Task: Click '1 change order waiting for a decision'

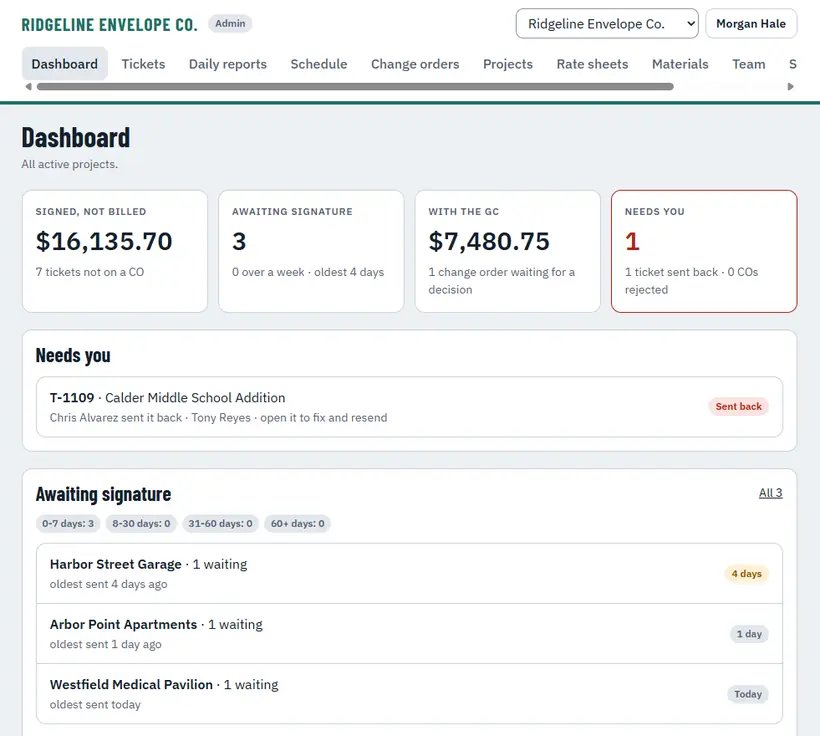Action: point(502,281)
